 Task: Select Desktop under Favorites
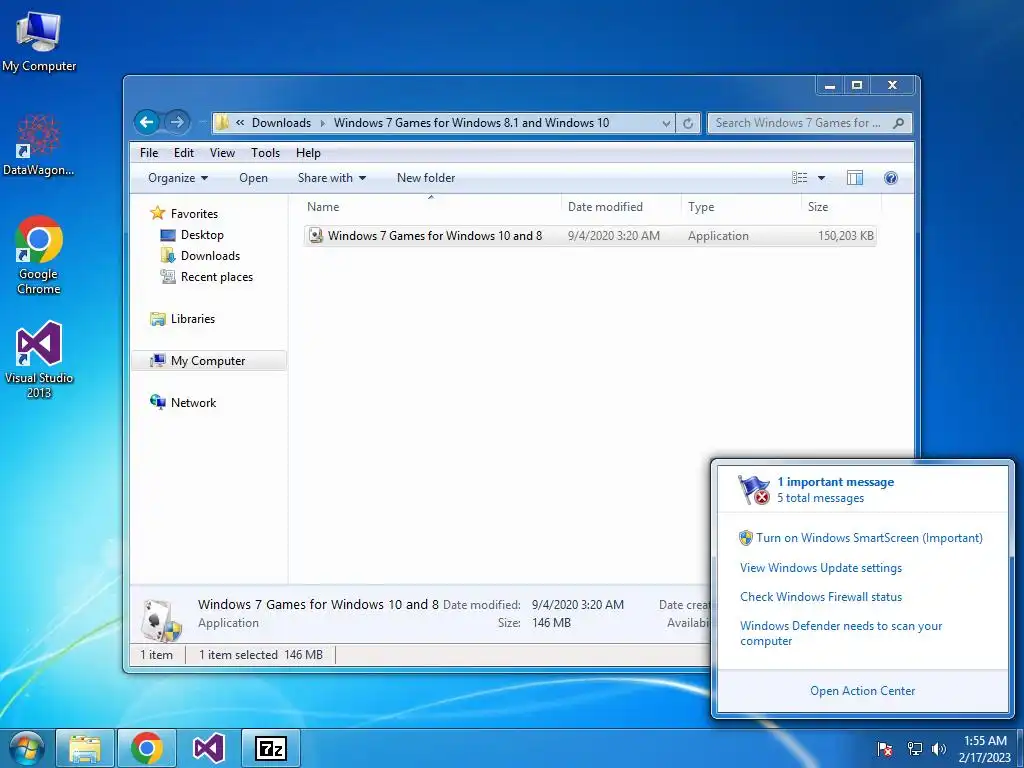202,234
